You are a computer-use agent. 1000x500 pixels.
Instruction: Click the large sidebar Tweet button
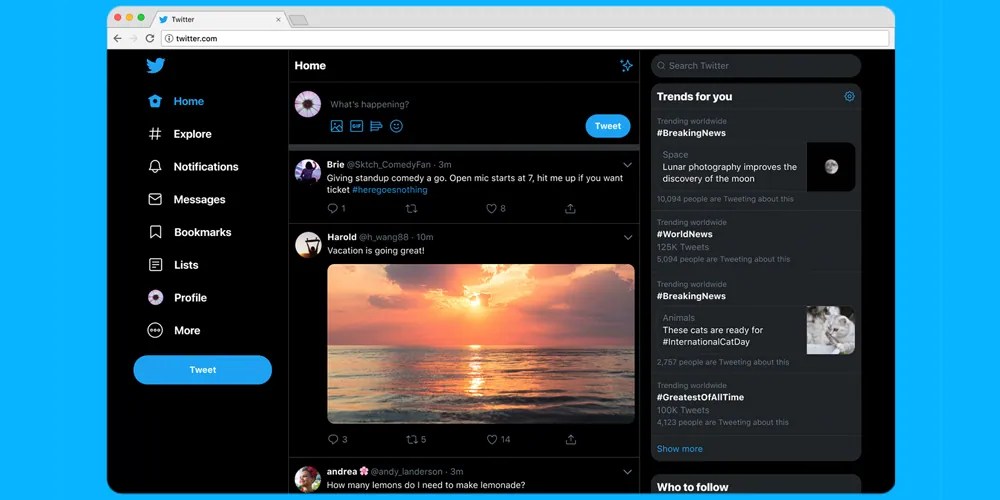pos(203,370)
